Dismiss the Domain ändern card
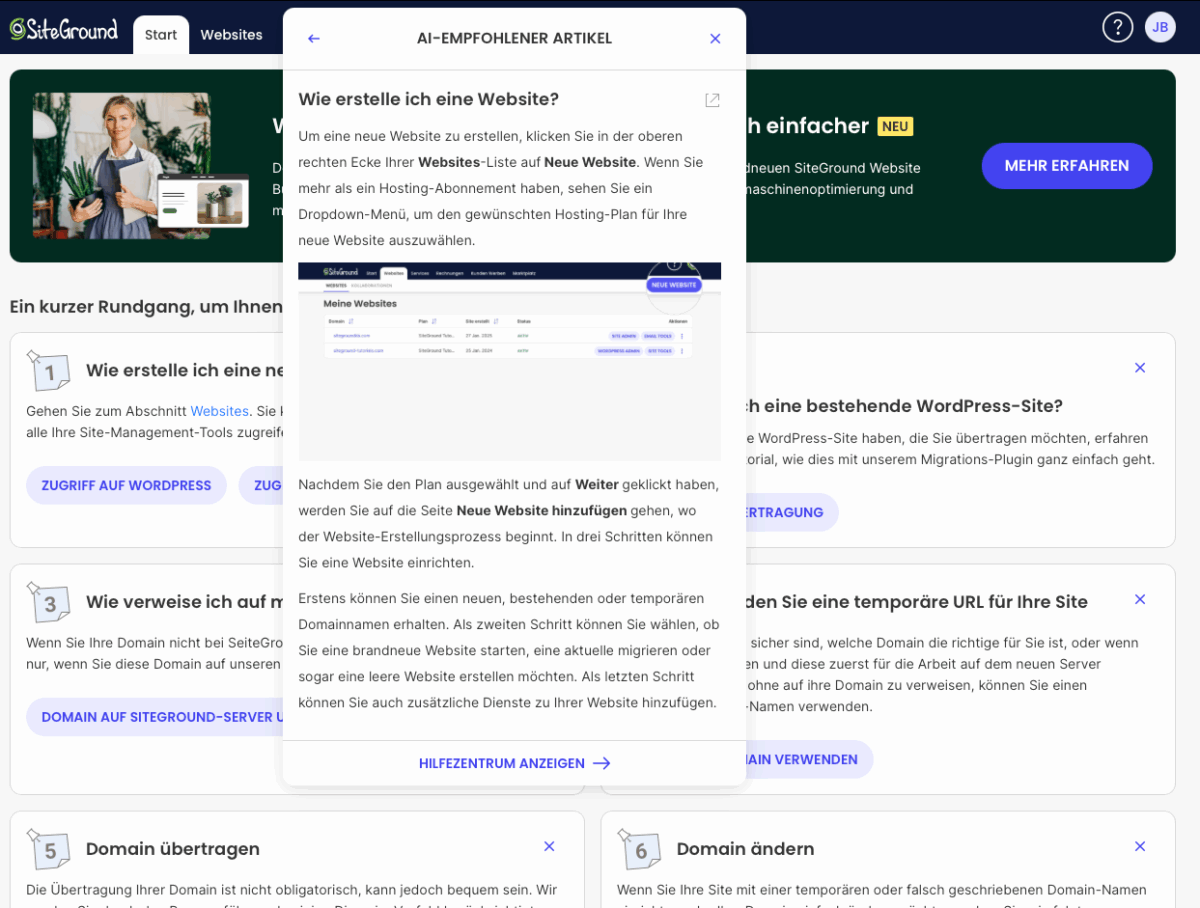This screenshot has height=908, width=1200. point(1139,847)
